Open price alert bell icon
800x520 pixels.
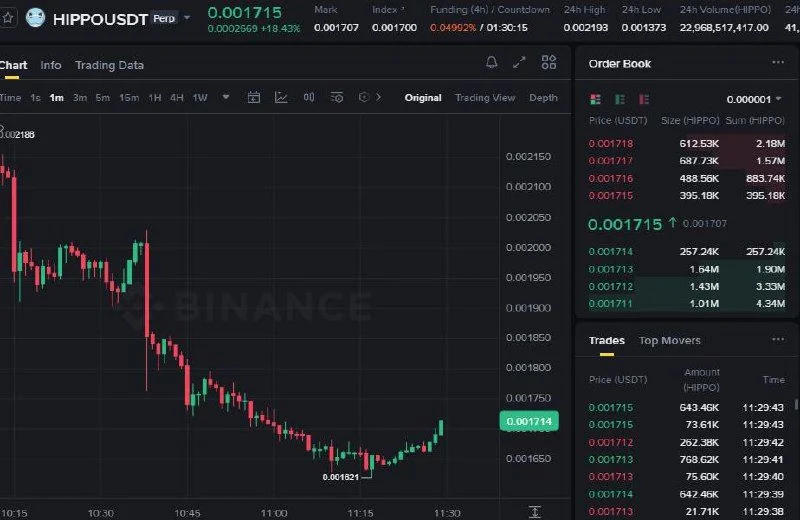(x=491, y=62)
